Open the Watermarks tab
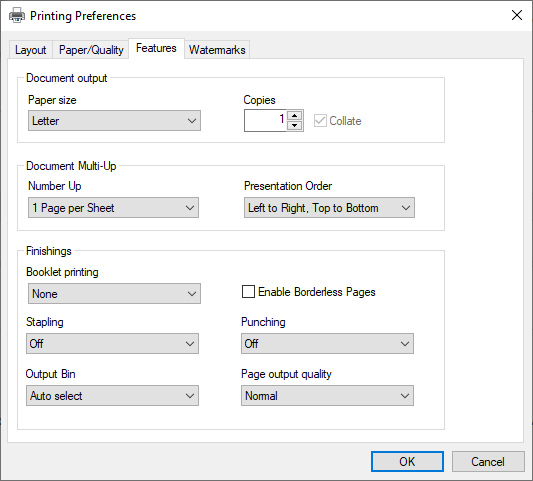 (x=217, y=50)
